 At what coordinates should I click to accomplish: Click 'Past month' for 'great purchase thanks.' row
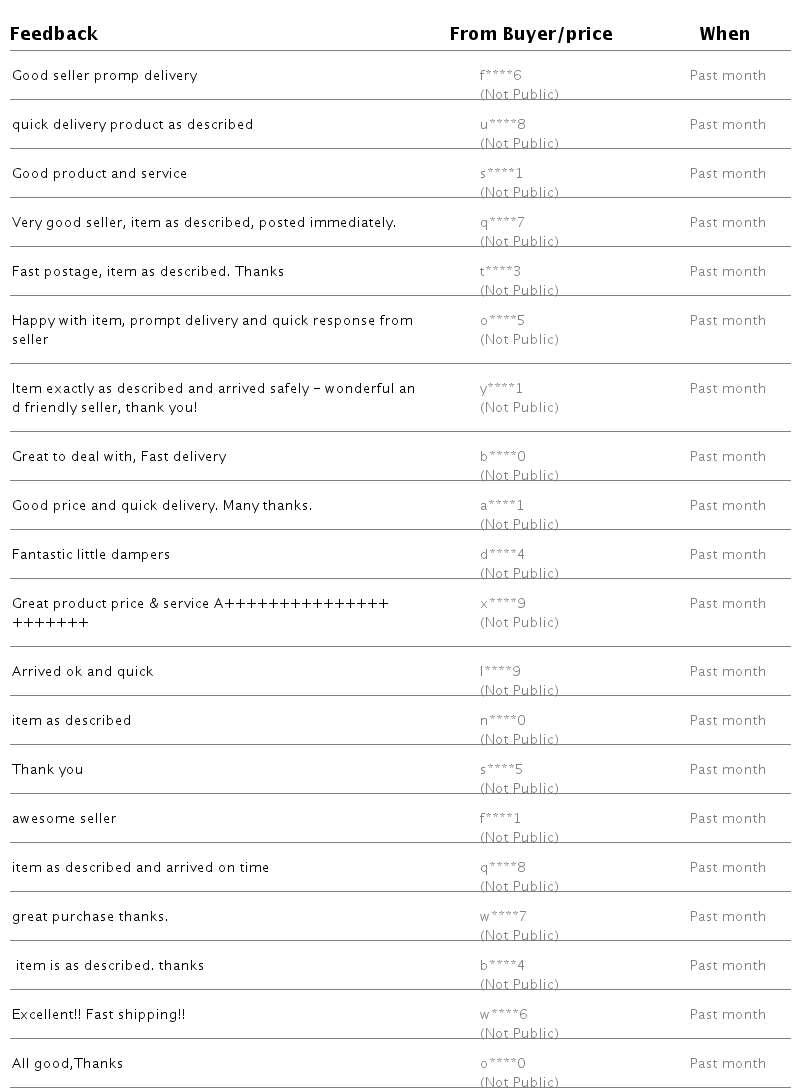[727, 917]
